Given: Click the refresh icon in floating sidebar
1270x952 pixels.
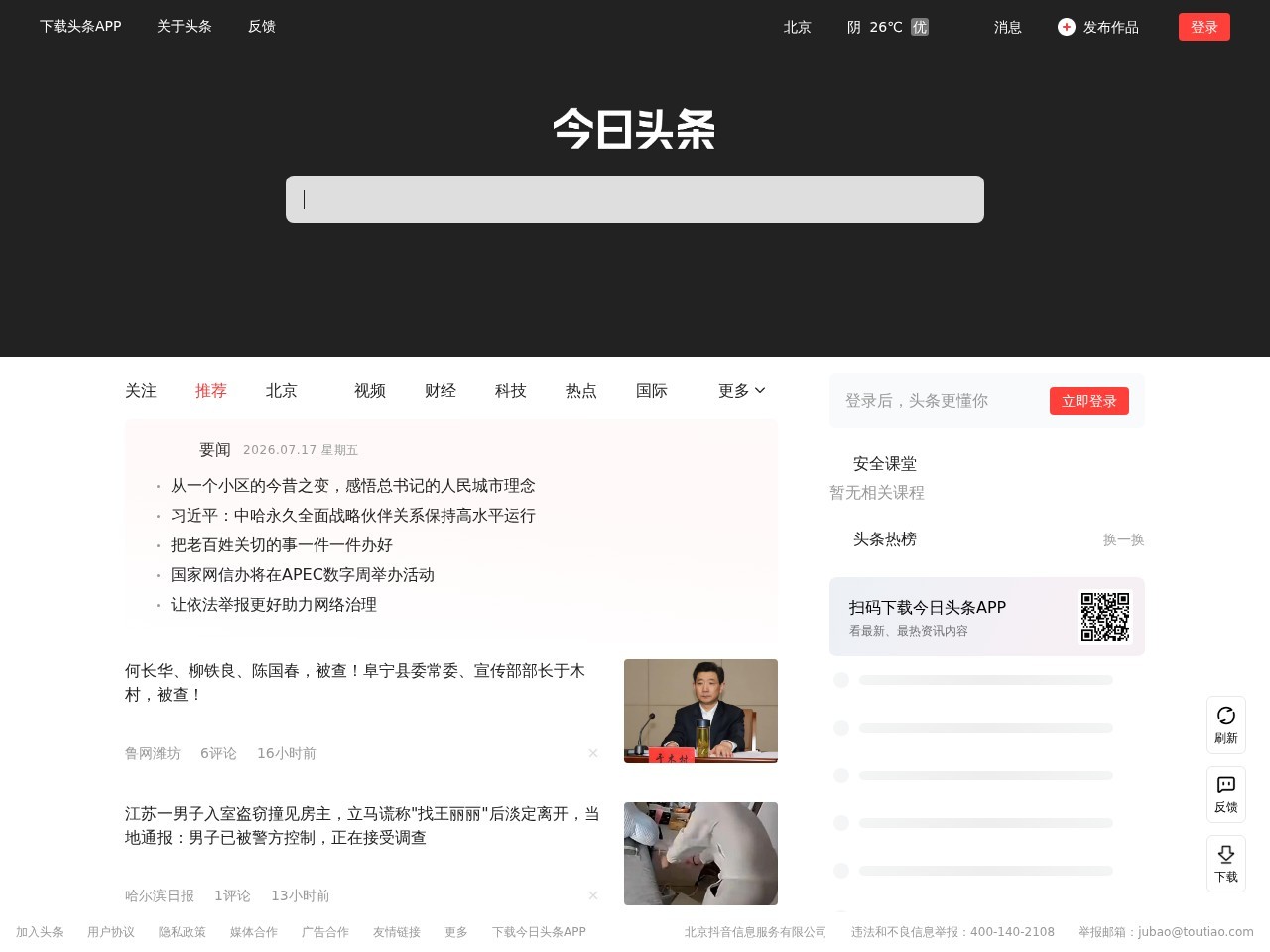Looking at the screenshot, I should pos(1226,716).
